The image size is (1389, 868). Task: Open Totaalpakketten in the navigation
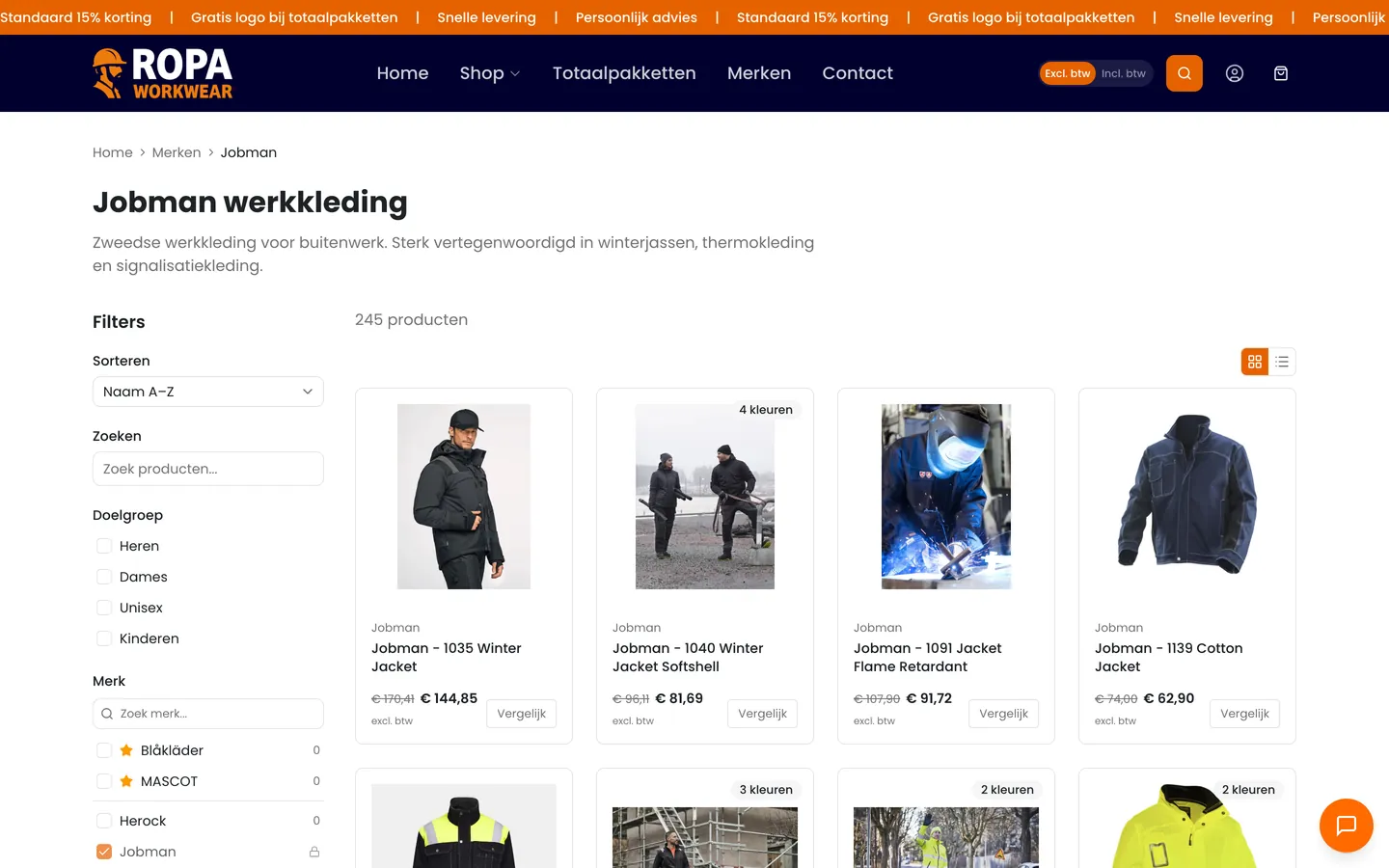coord(624,73)
